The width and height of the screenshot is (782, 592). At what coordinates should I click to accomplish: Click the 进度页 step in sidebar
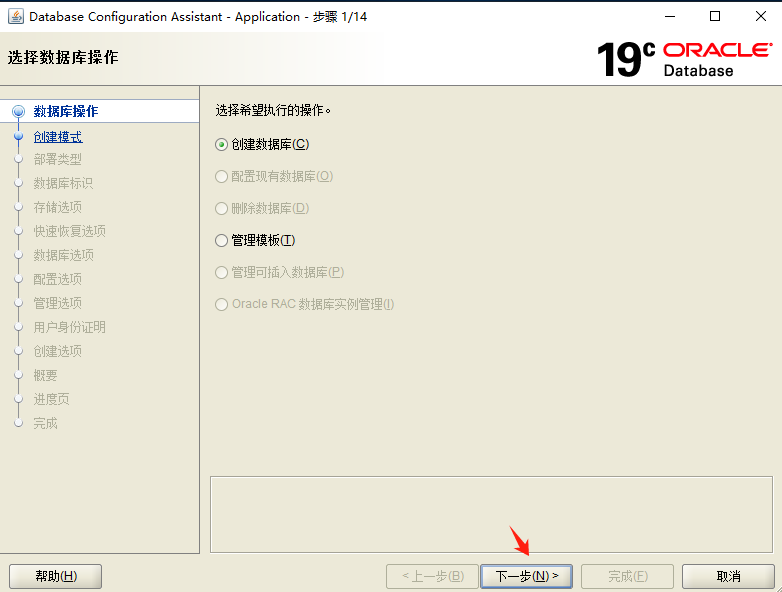click(x=51, y=399)
